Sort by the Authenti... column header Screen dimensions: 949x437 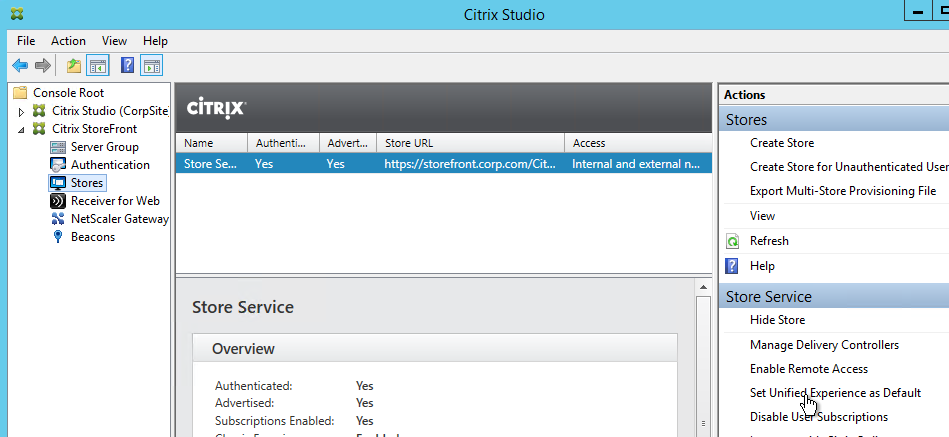283,143
